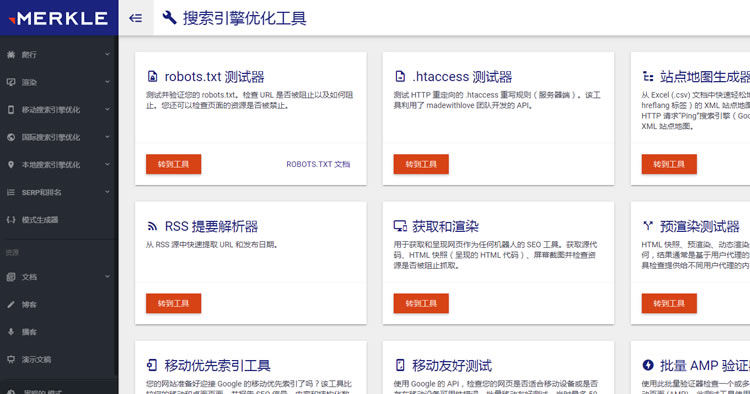The height and width of the screenshot is (394, 750).
Task: Click the list icon next to SERP和排名
Action: click(x=11, y=192)
